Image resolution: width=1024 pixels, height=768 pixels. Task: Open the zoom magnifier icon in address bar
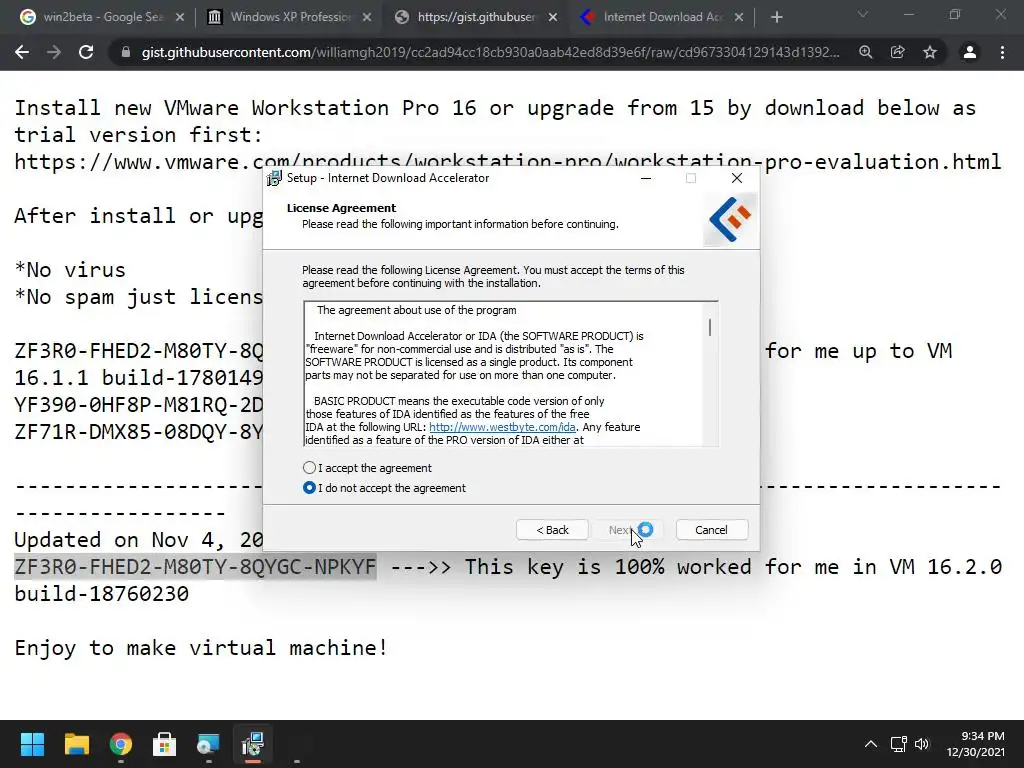click(x=866, y=52)
